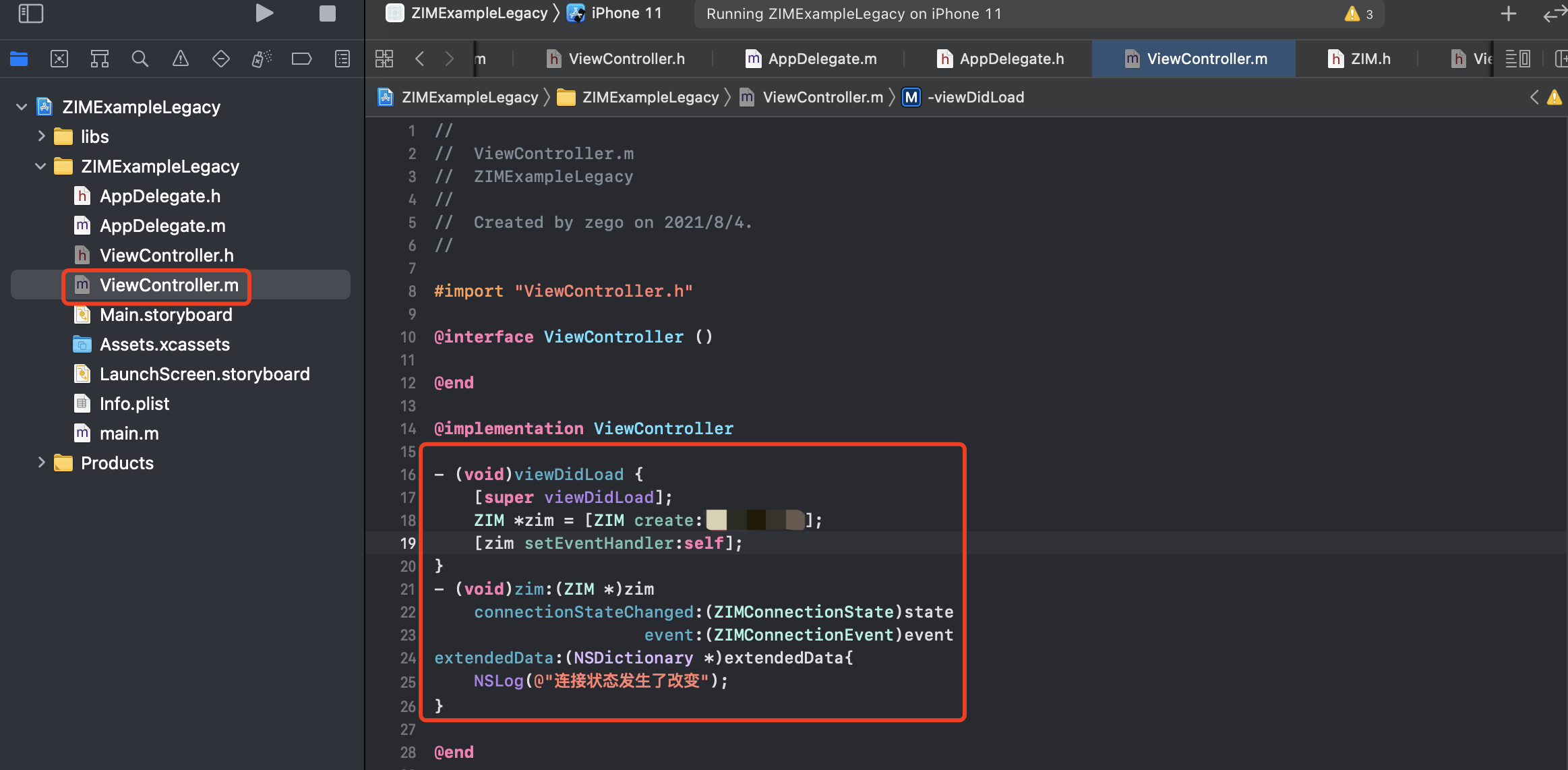The image size is (1568, 770).
Task: Open the breakpoint navigator
Action: pos(301,59)
